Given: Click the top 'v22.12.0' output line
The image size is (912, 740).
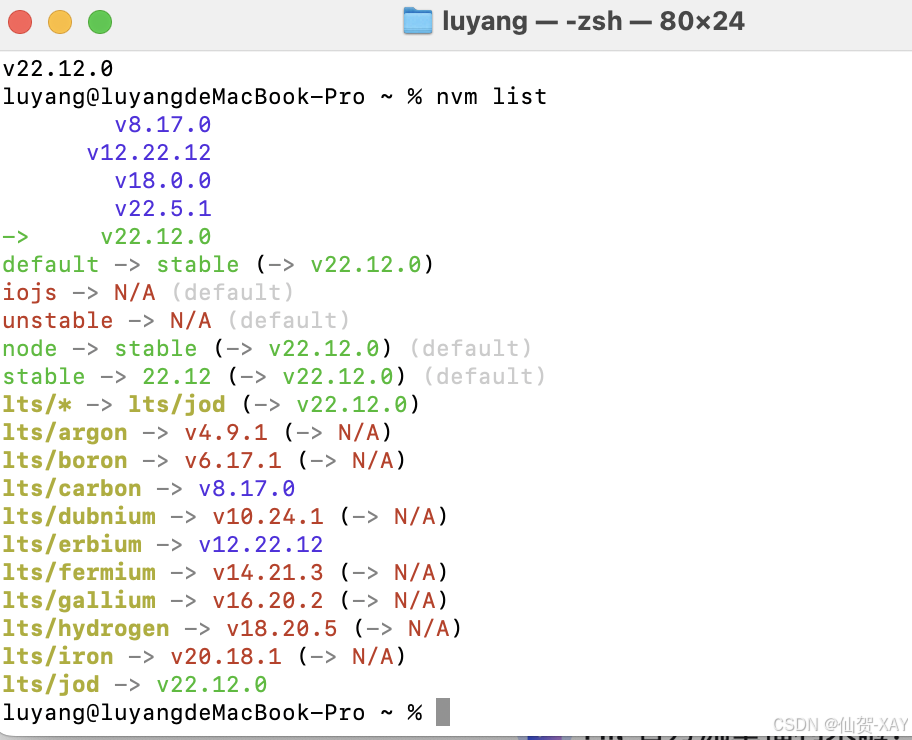Looking at the screenshot, I should point(58,69).
